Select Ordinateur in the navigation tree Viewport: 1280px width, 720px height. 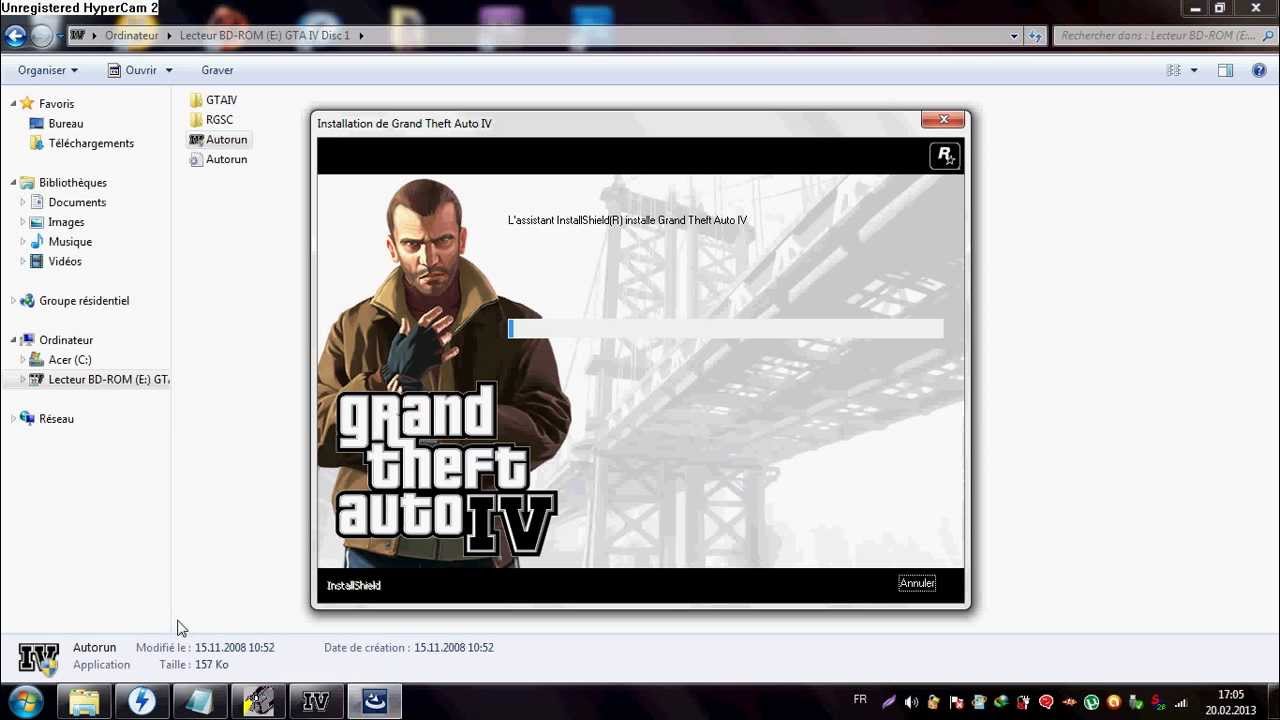66,340
